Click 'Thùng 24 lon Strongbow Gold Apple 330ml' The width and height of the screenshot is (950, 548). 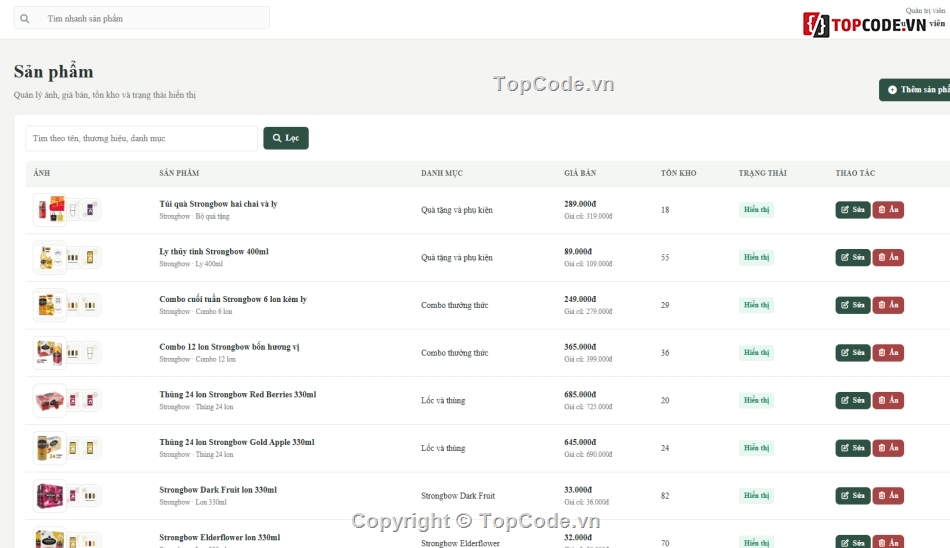(x=237, y=443)
